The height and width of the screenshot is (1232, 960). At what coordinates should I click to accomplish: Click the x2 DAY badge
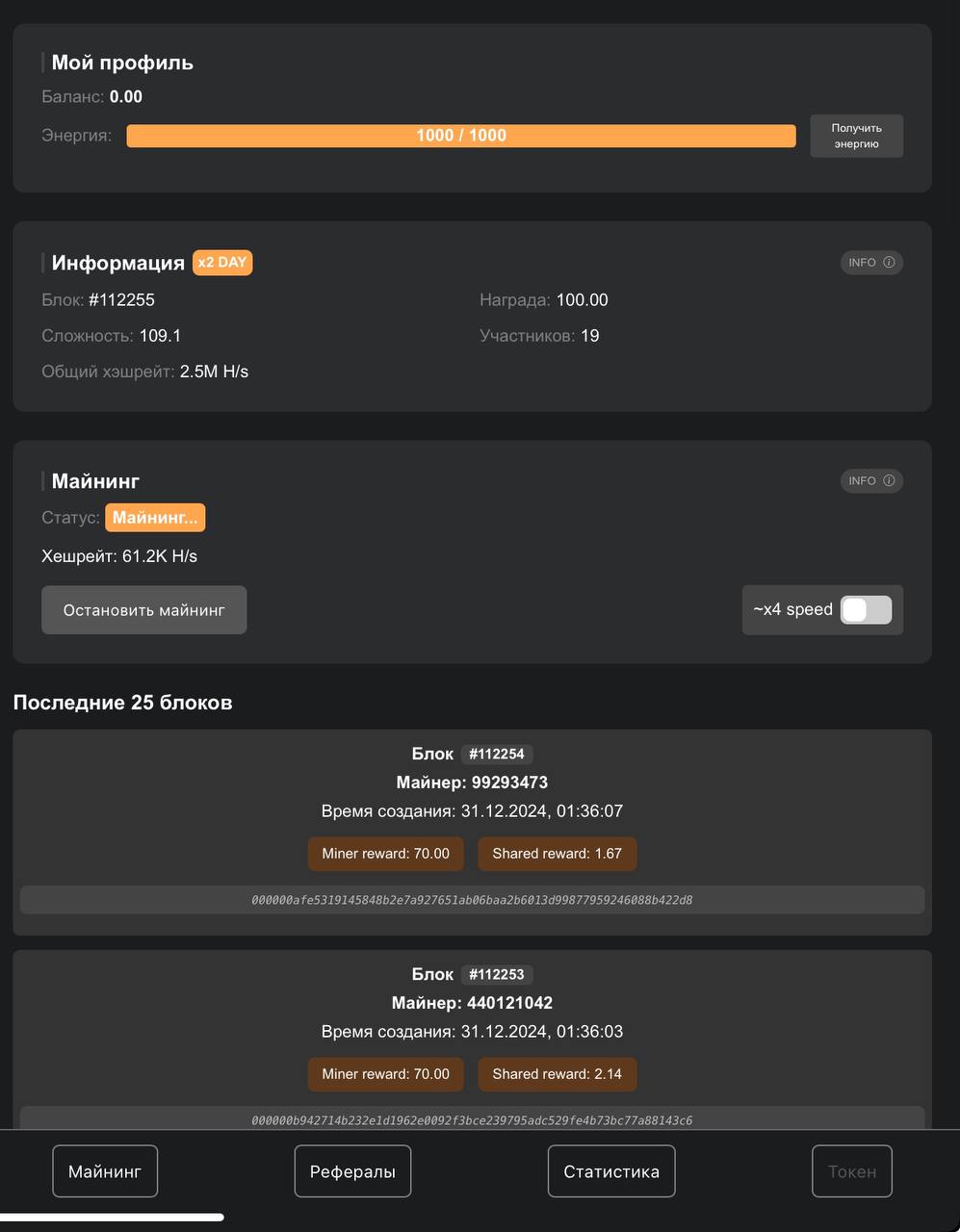coord(222,263)
